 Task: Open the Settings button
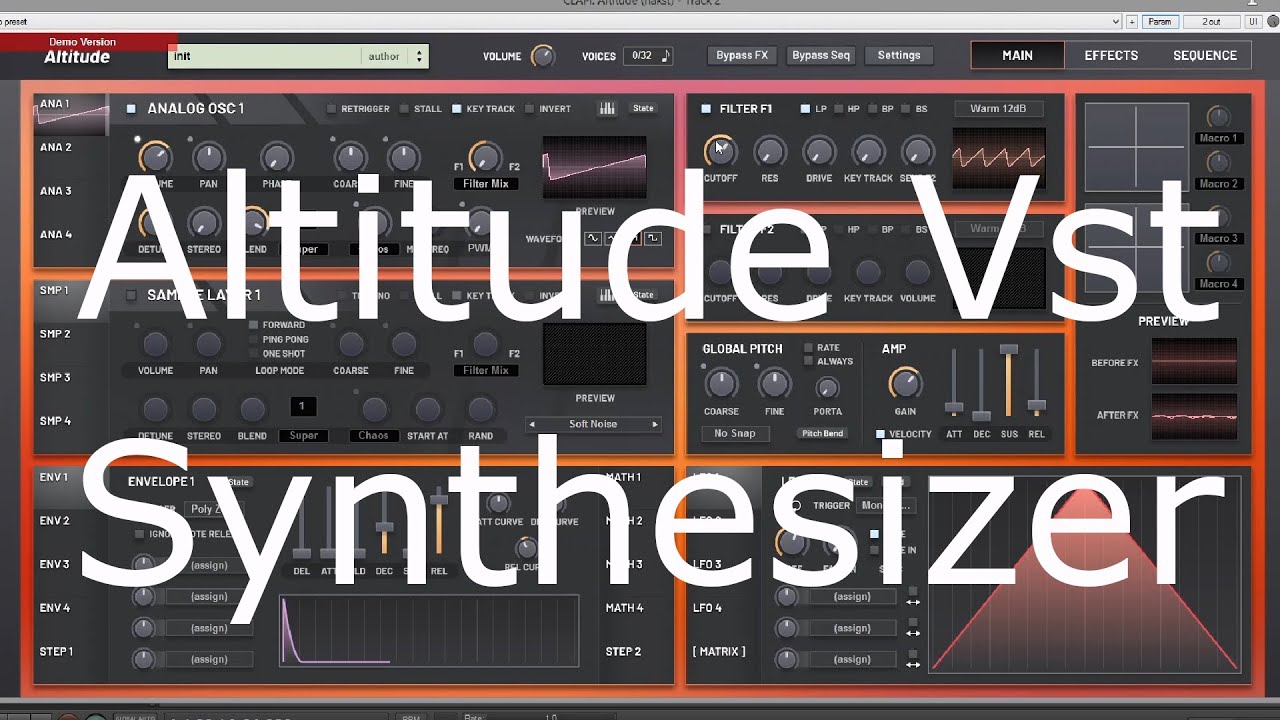[899, 56]
